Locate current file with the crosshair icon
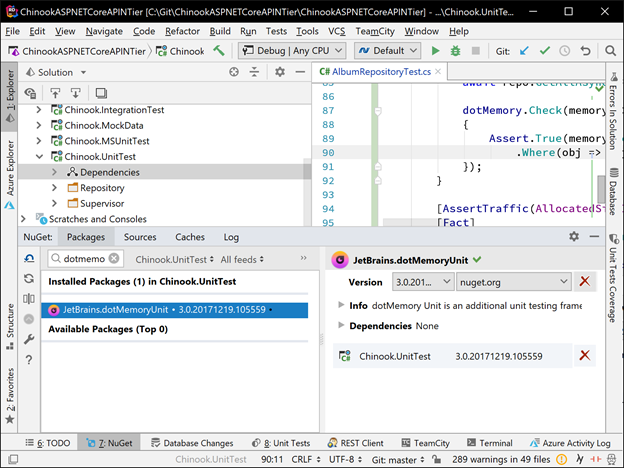The image size is (624, 468). [234, 72]
